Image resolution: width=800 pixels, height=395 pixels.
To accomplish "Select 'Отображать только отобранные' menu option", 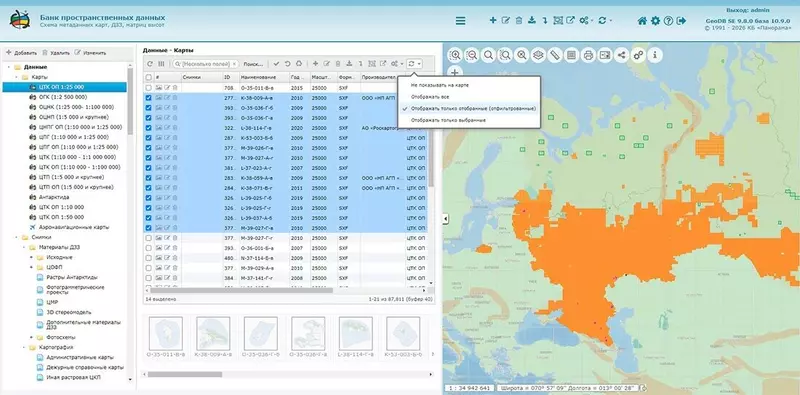I will pos(468,108).
